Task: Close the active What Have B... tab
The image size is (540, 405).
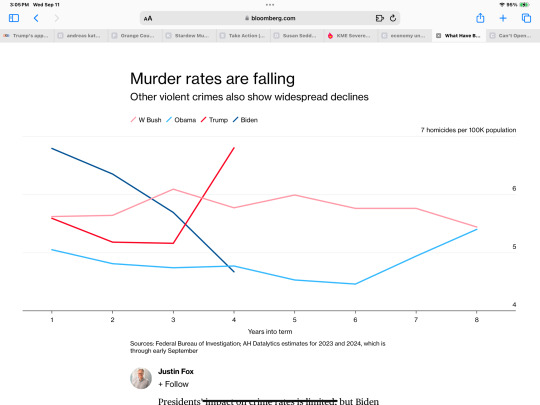Action: click(438, 35)
